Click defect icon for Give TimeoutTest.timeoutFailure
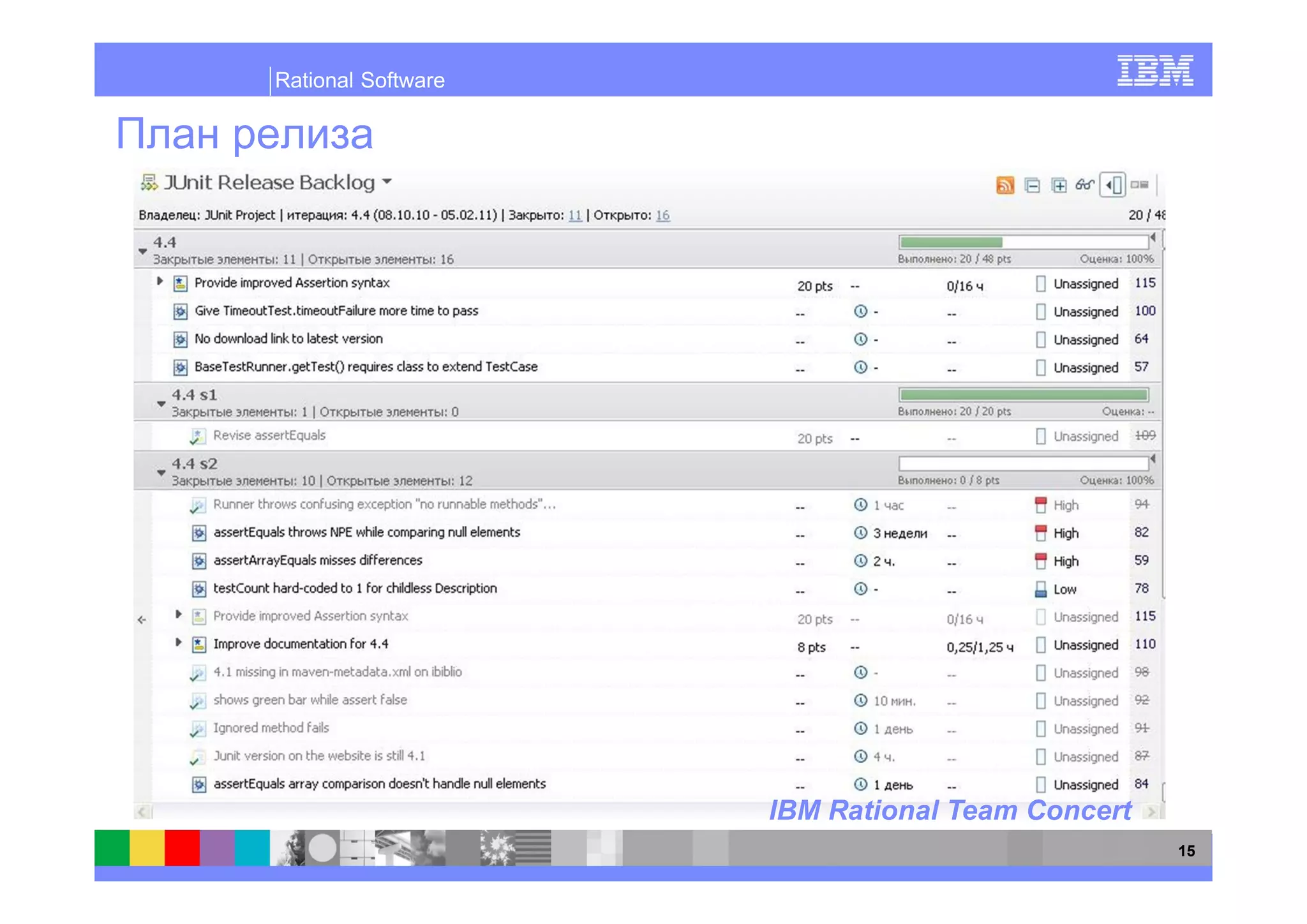This screenshot has width=1307, height=924. tap(181, 312)
